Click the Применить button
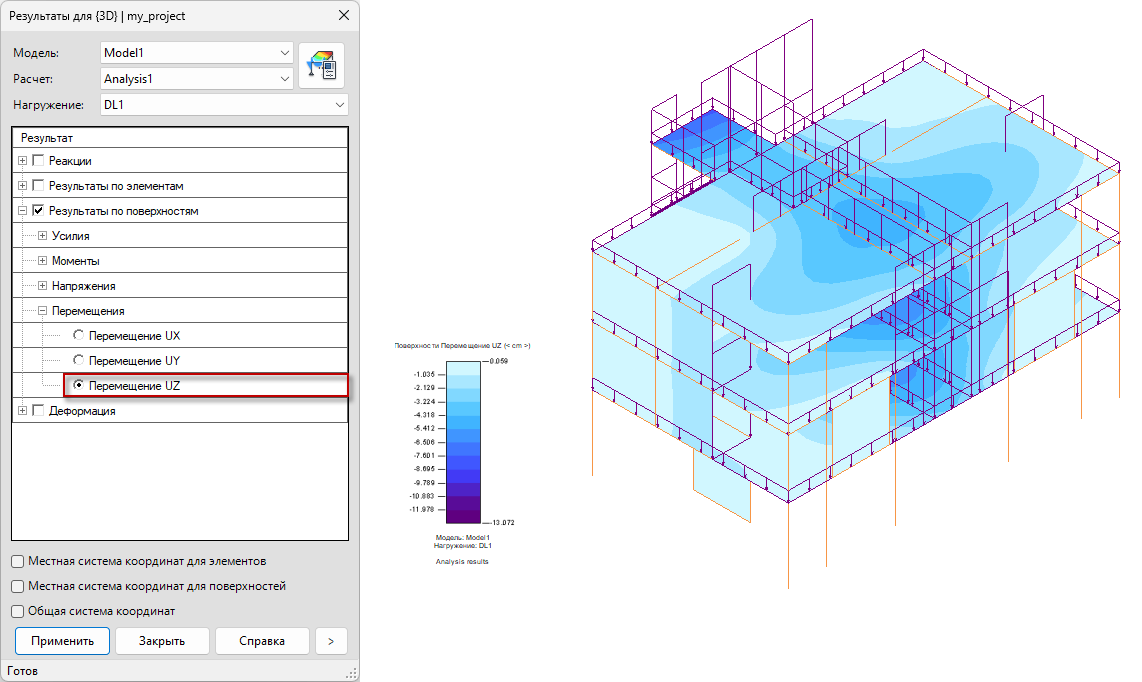Screen dimensions: 1142x682 pyautogui.click(x=63, y=641)
